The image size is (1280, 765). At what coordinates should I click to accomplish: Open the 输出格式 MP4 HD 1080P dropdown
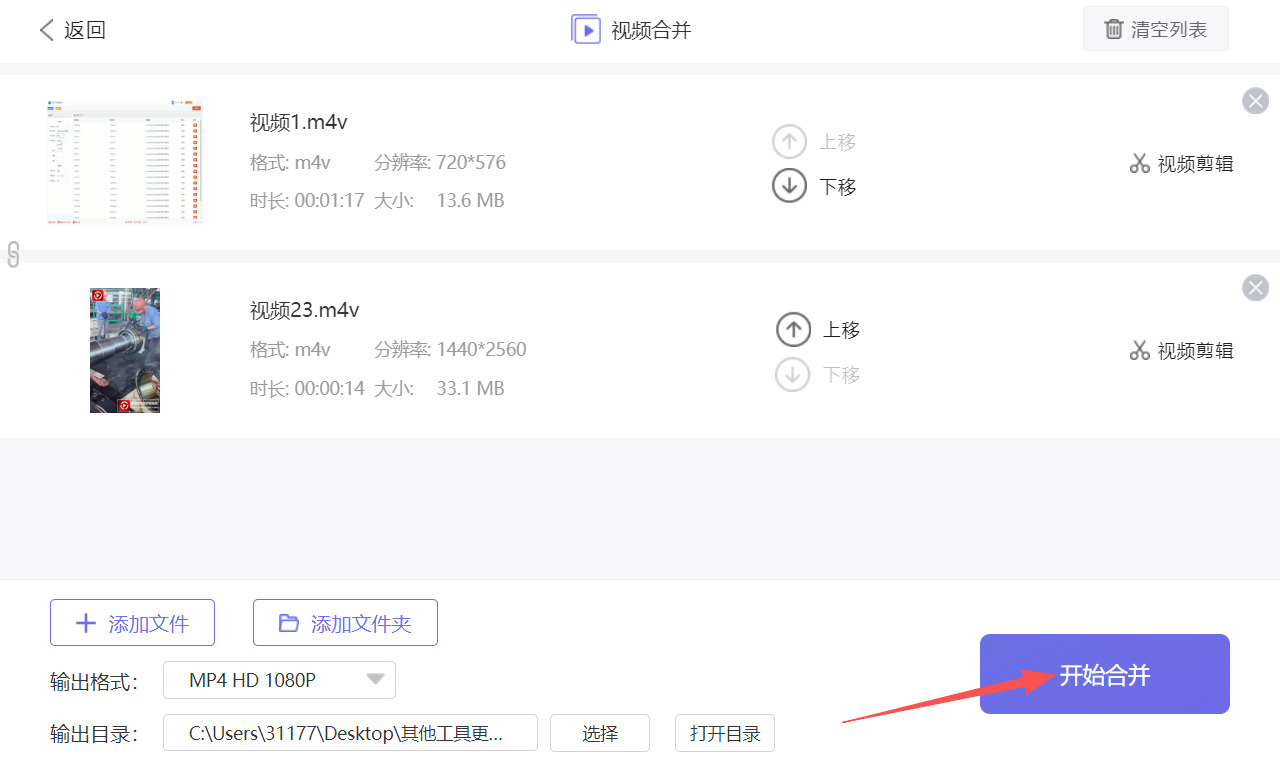coord(279,680)
